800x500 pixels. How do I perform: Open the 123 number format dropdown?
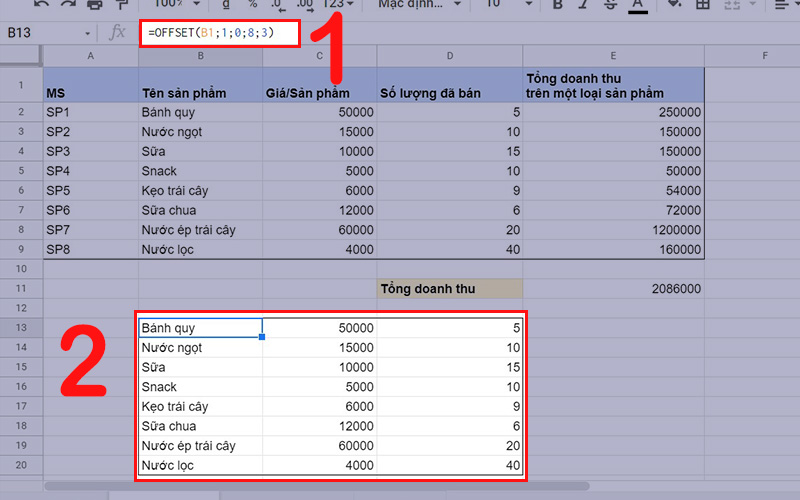tap(338, 4)
